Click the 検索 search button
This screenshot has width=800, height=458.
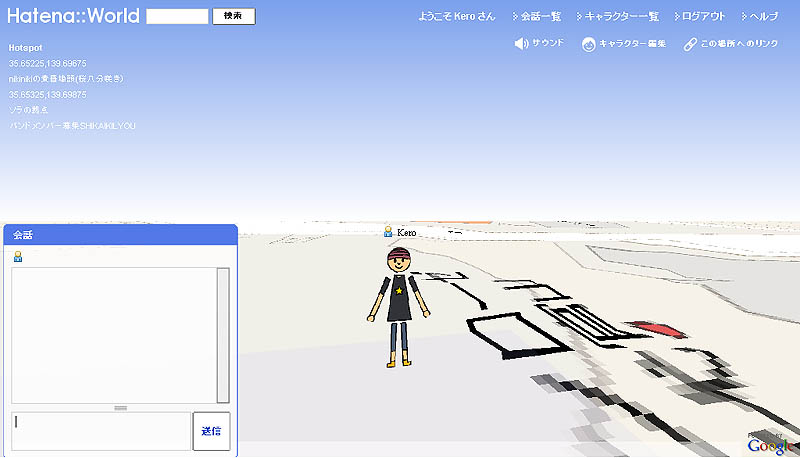tap(234, 16)
